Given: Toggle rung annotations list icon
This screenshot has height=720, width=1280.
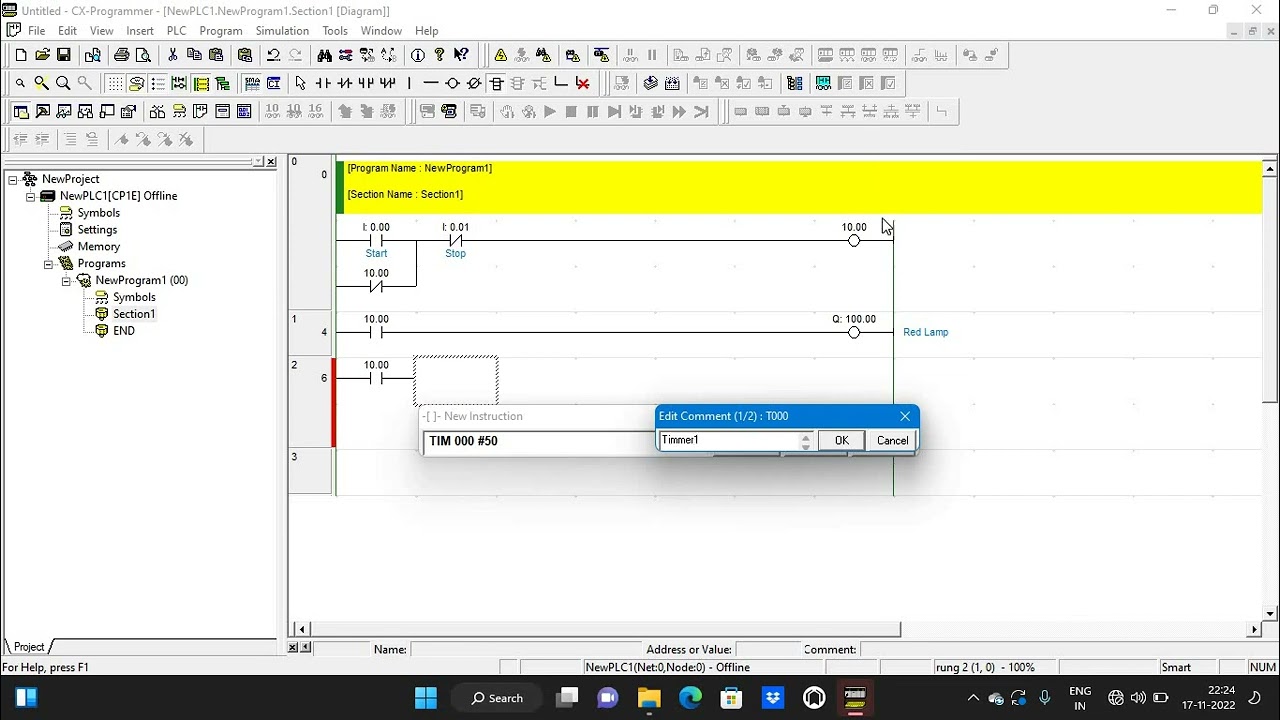Looking at the screenshot, I should [x=158, y=83].
